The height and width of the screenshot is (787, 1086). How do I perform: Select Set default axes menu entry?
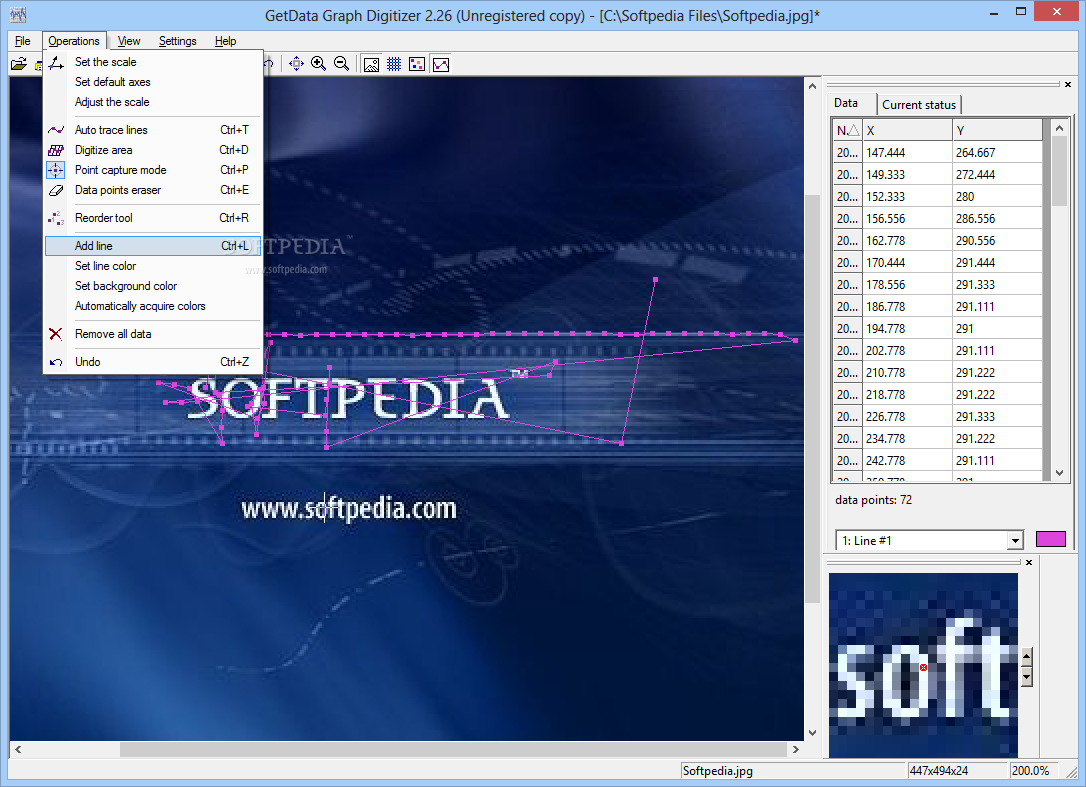point(153,82)
